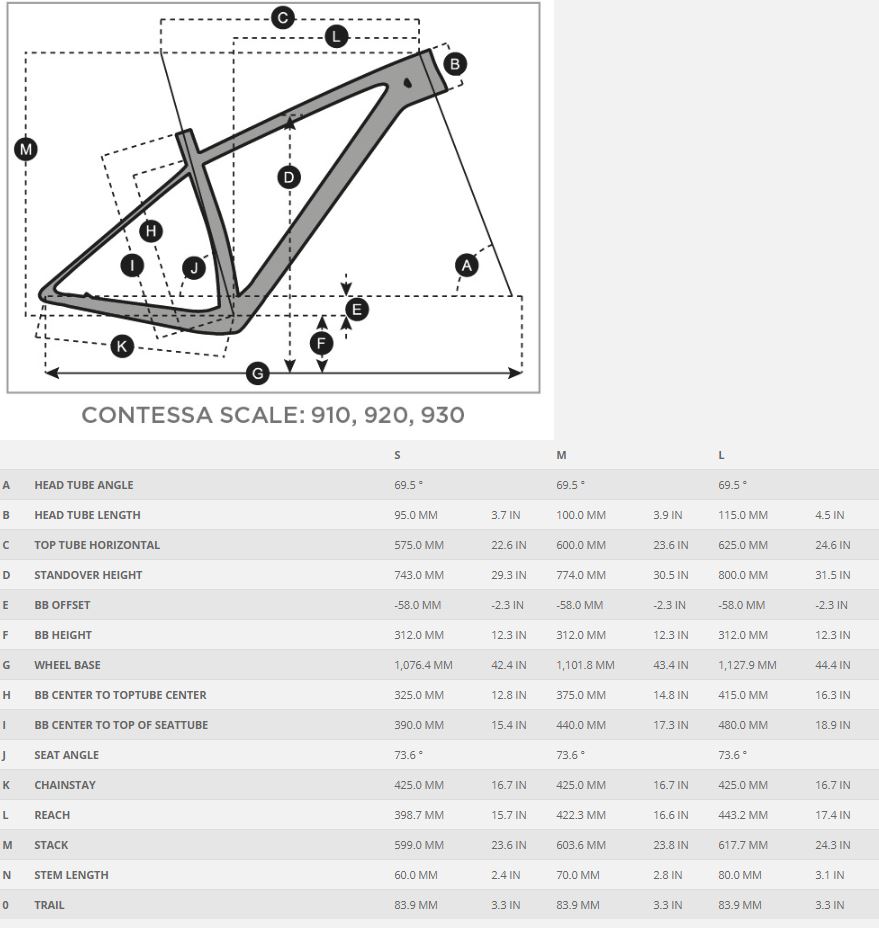Select the L size column header

click(721, 455)
